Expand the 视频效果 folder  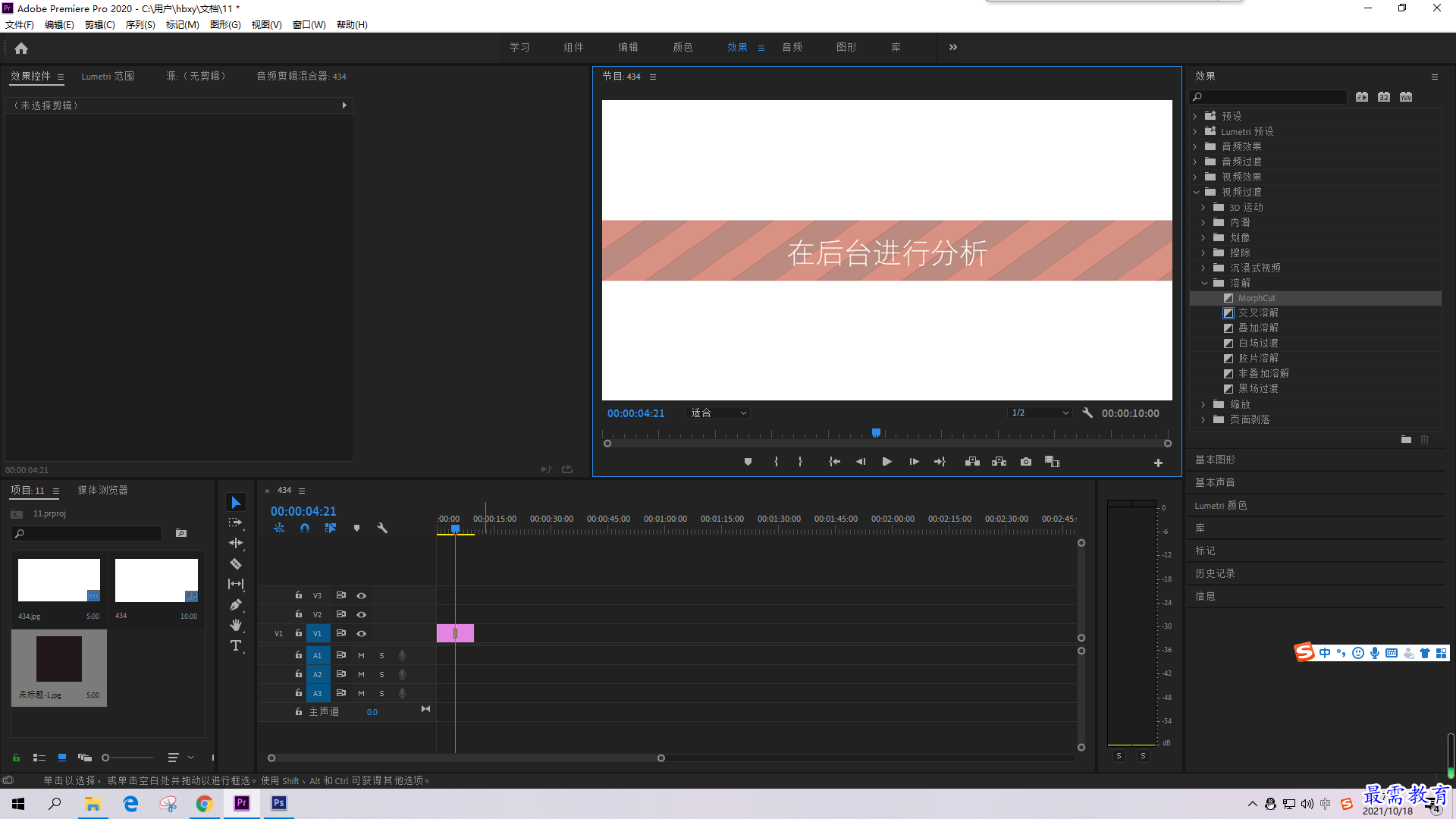pyautogui.click(x=1195, y=177)
